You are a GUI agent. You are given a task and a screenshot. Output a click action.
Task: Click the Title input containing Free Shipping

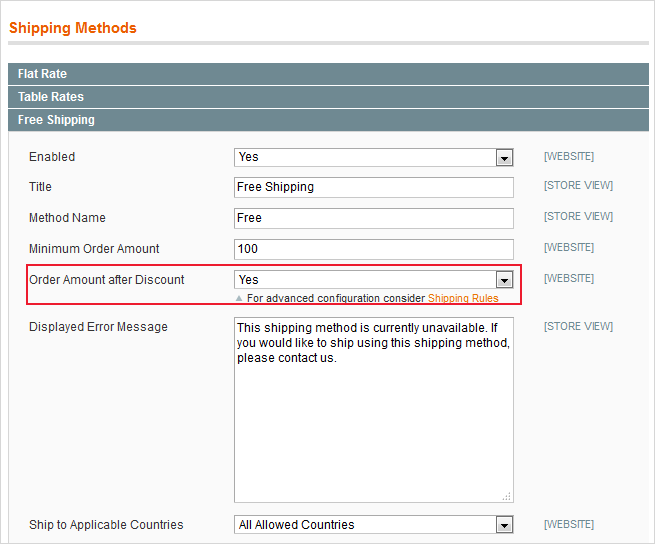coord(373,187)
